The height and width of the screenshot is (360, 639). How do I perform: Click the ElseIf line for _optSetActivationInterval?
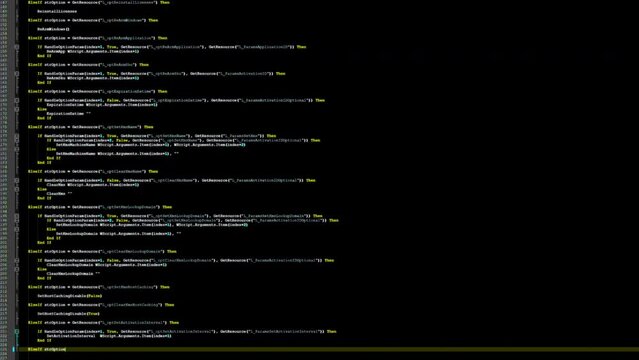(104, 322)
